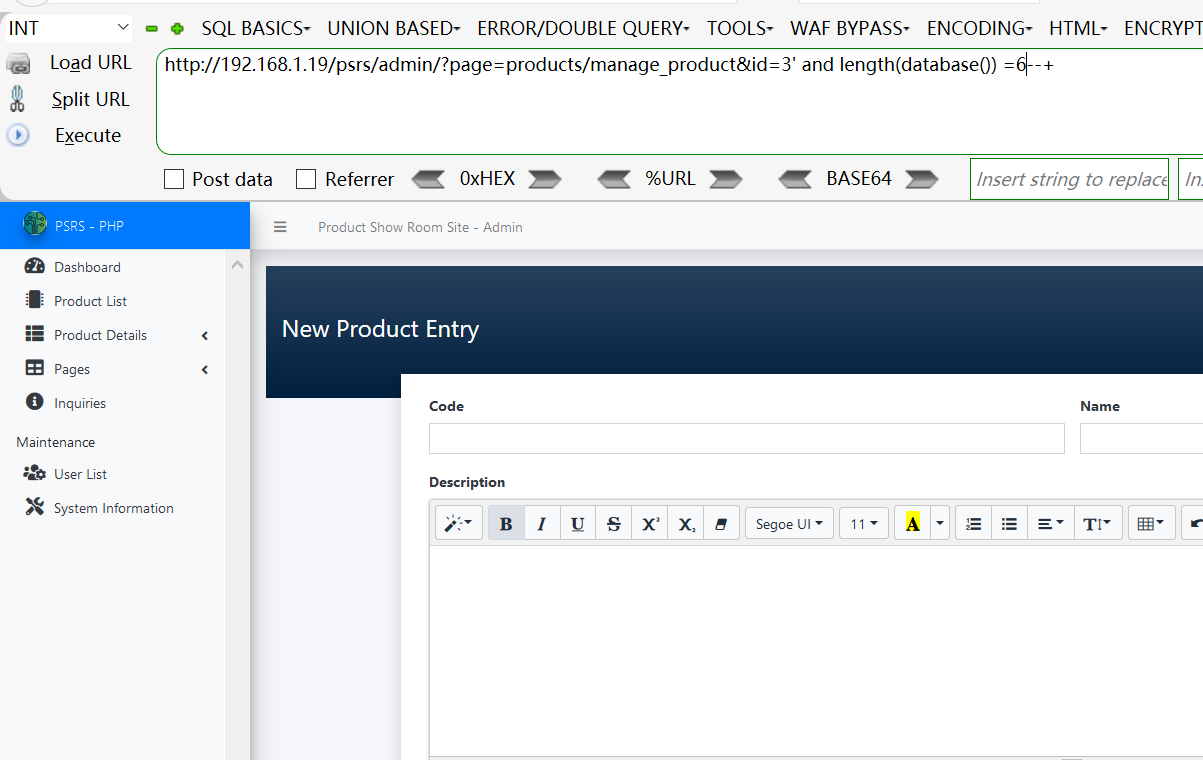Click the Split URL icon
Screen dimensions: 1203x760
point(18,99)
